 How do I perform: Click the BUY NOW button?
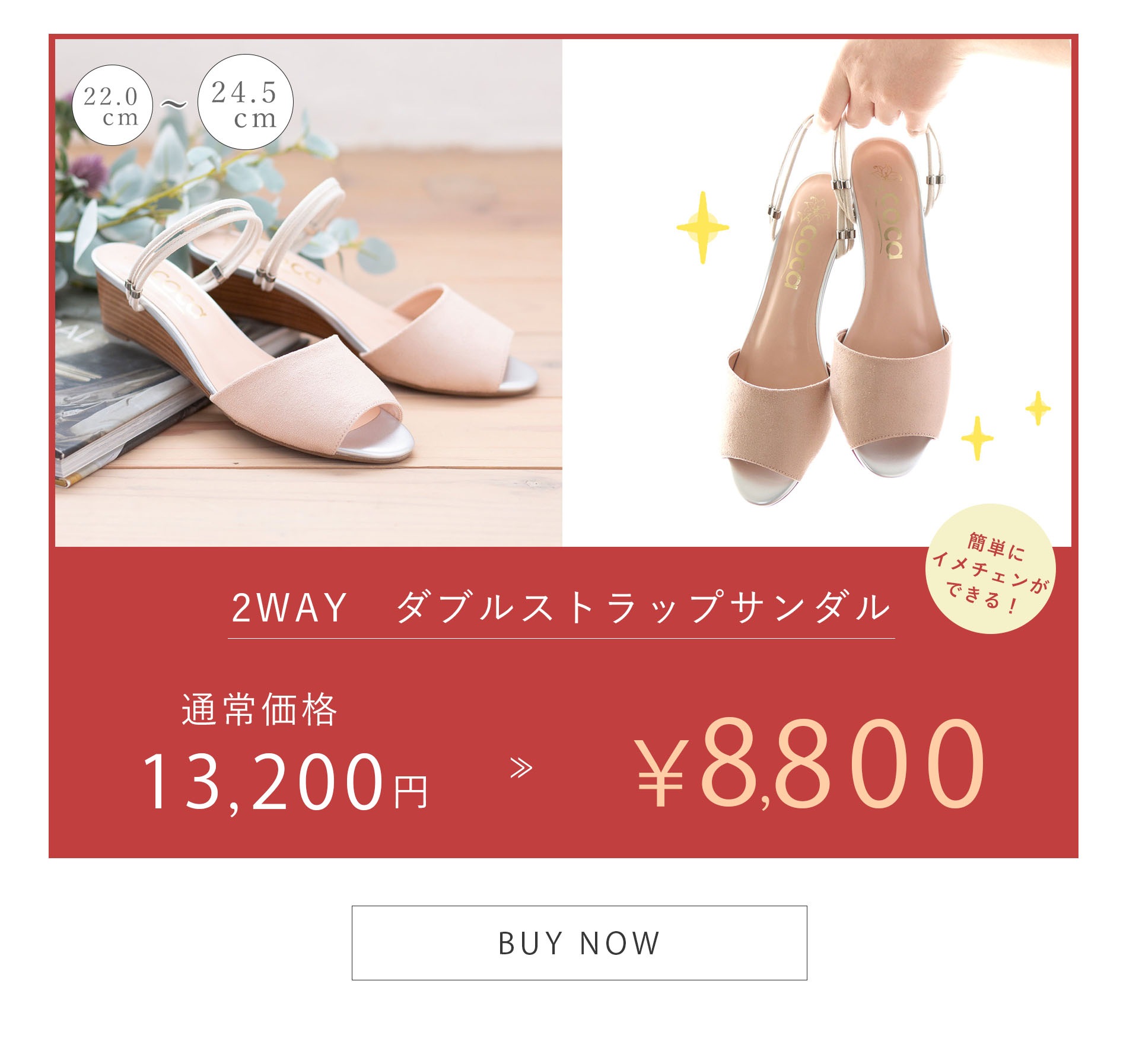pyautogui.click(x=579, y=942)
